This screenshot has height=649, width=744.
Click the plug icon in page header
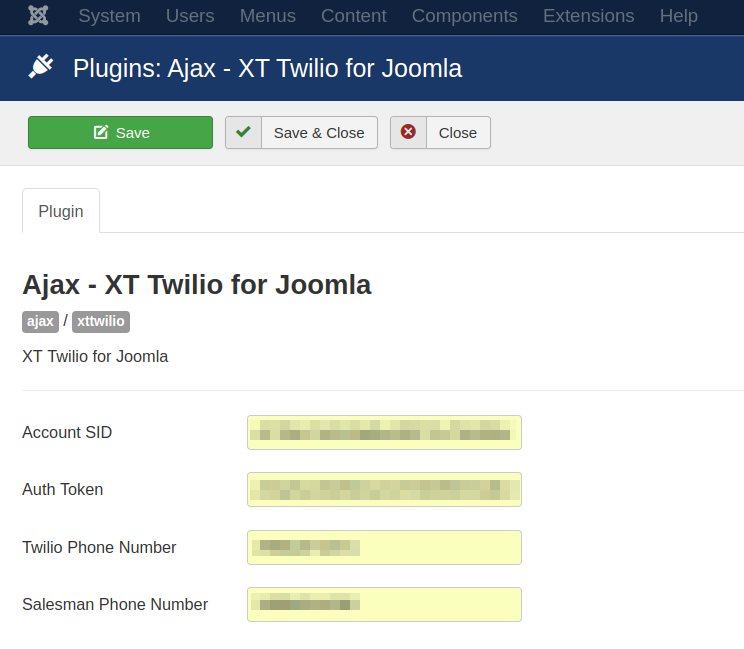point(41,66)
